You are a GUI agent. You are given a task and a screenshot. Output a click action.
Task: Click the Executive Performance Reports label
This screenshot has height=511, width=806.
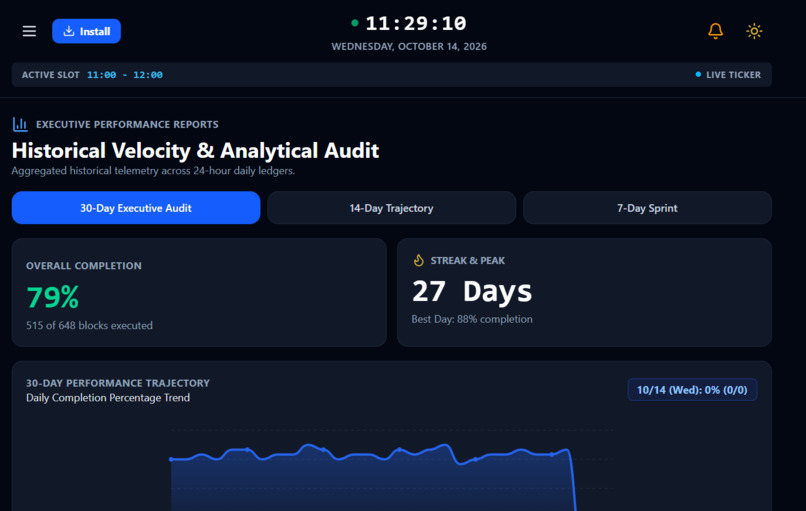click(127, 124)
